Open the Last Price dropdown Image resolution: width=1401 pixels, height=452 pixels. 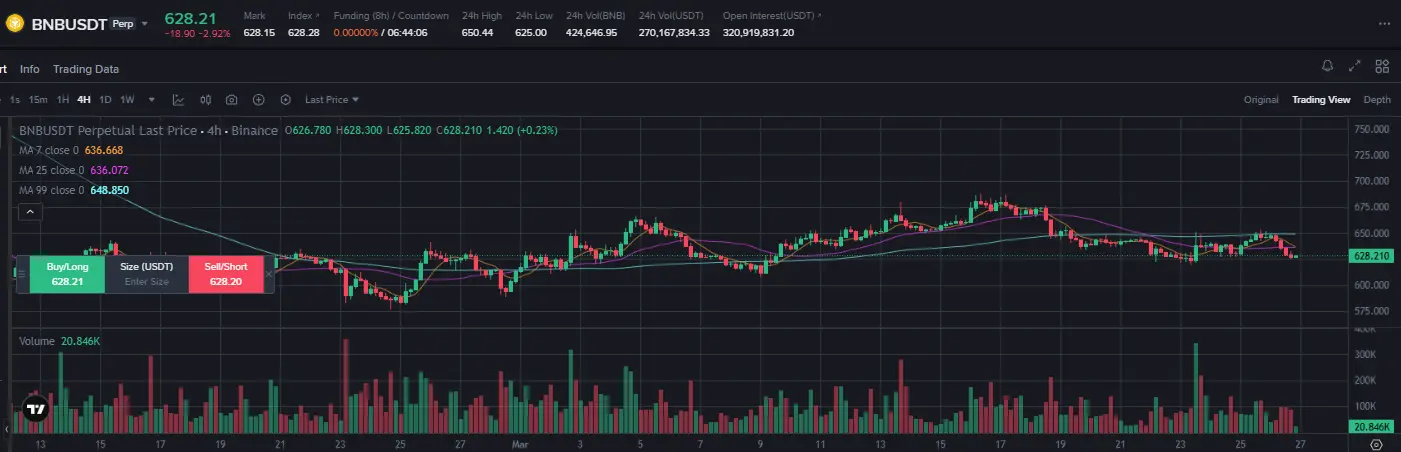point(332,100)
